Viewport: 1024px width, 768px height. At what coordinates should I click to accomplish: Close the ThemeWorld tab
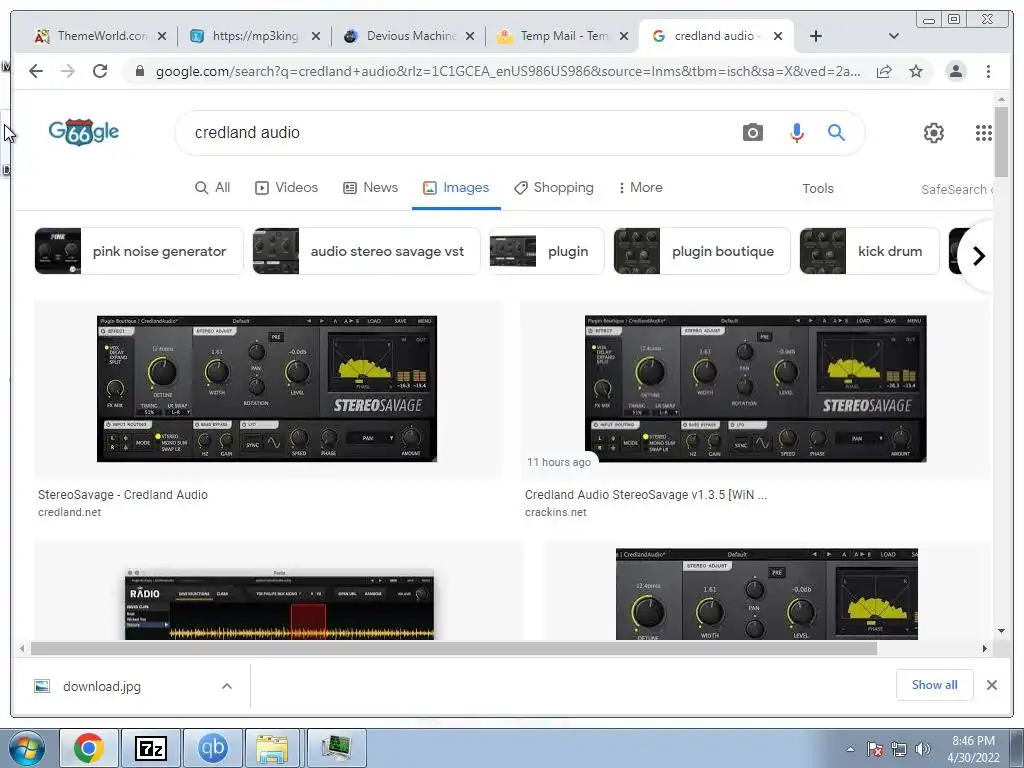tap(162, 36)
